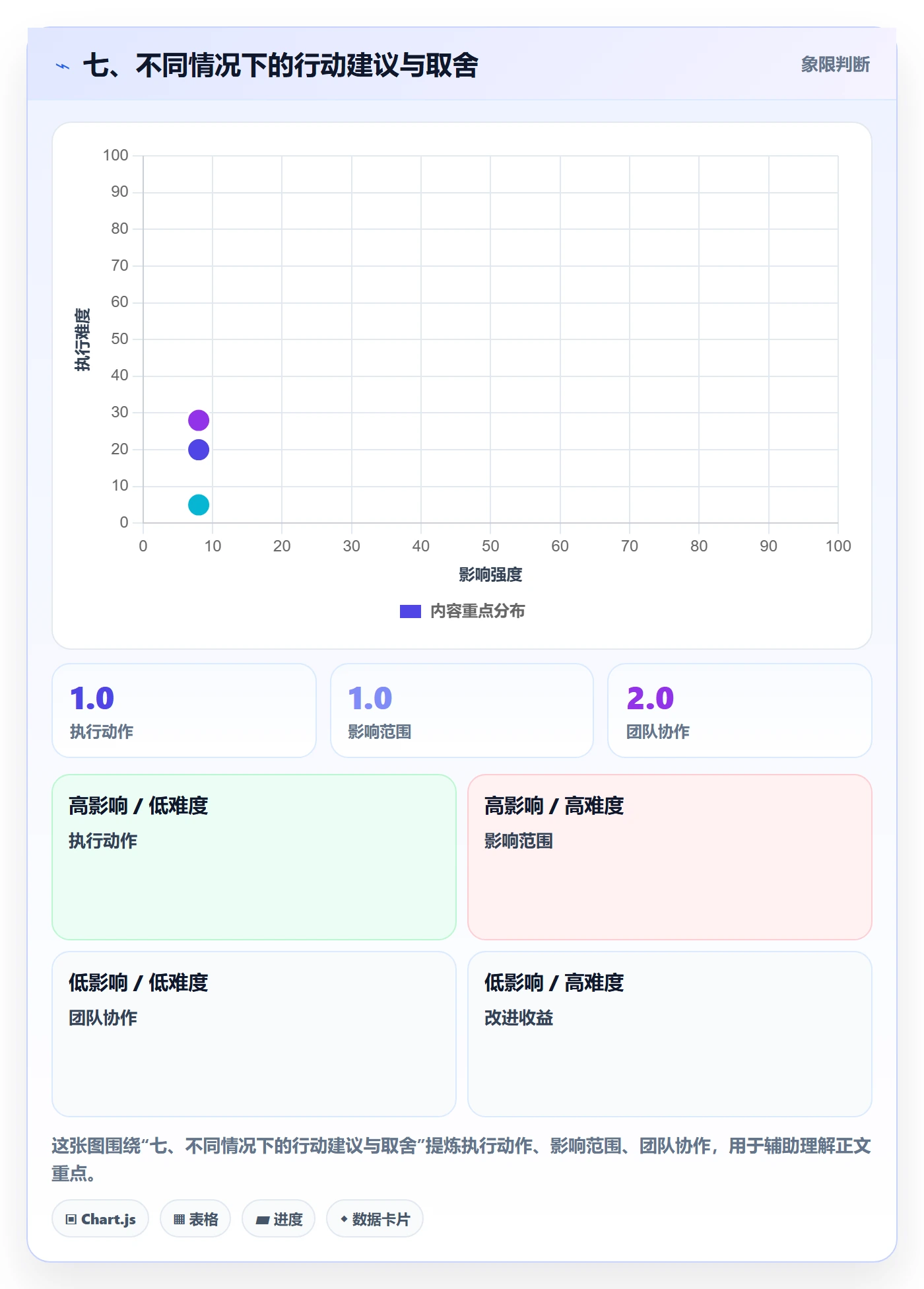Click the Chart.js tag chip

pyautogui.click(x=100, y=1219)
